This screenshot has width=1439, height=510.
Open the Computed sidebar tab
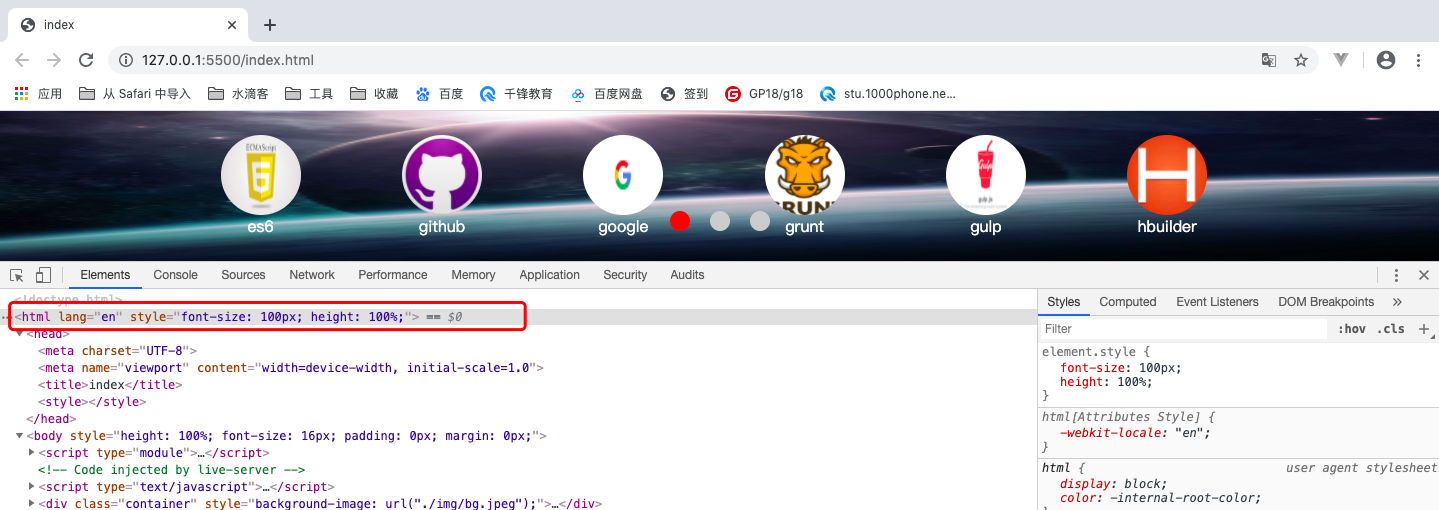pyautogui.click(x=1128, y=302)
